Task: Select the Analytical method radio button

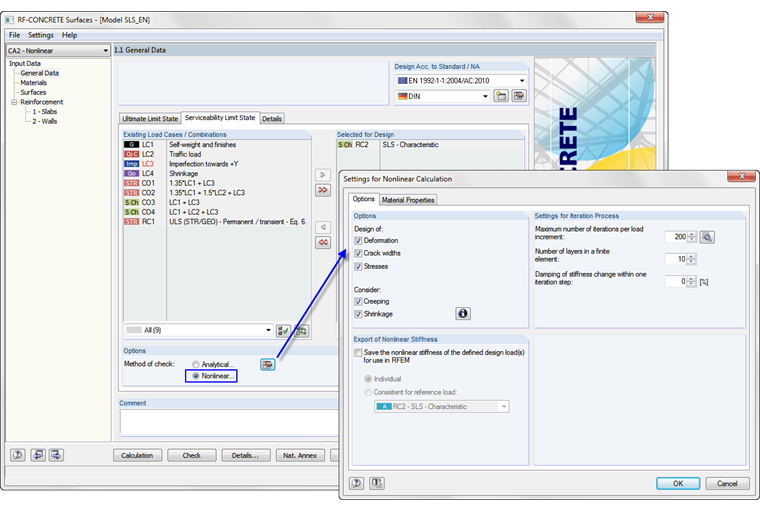Action: tap(196, 364)
